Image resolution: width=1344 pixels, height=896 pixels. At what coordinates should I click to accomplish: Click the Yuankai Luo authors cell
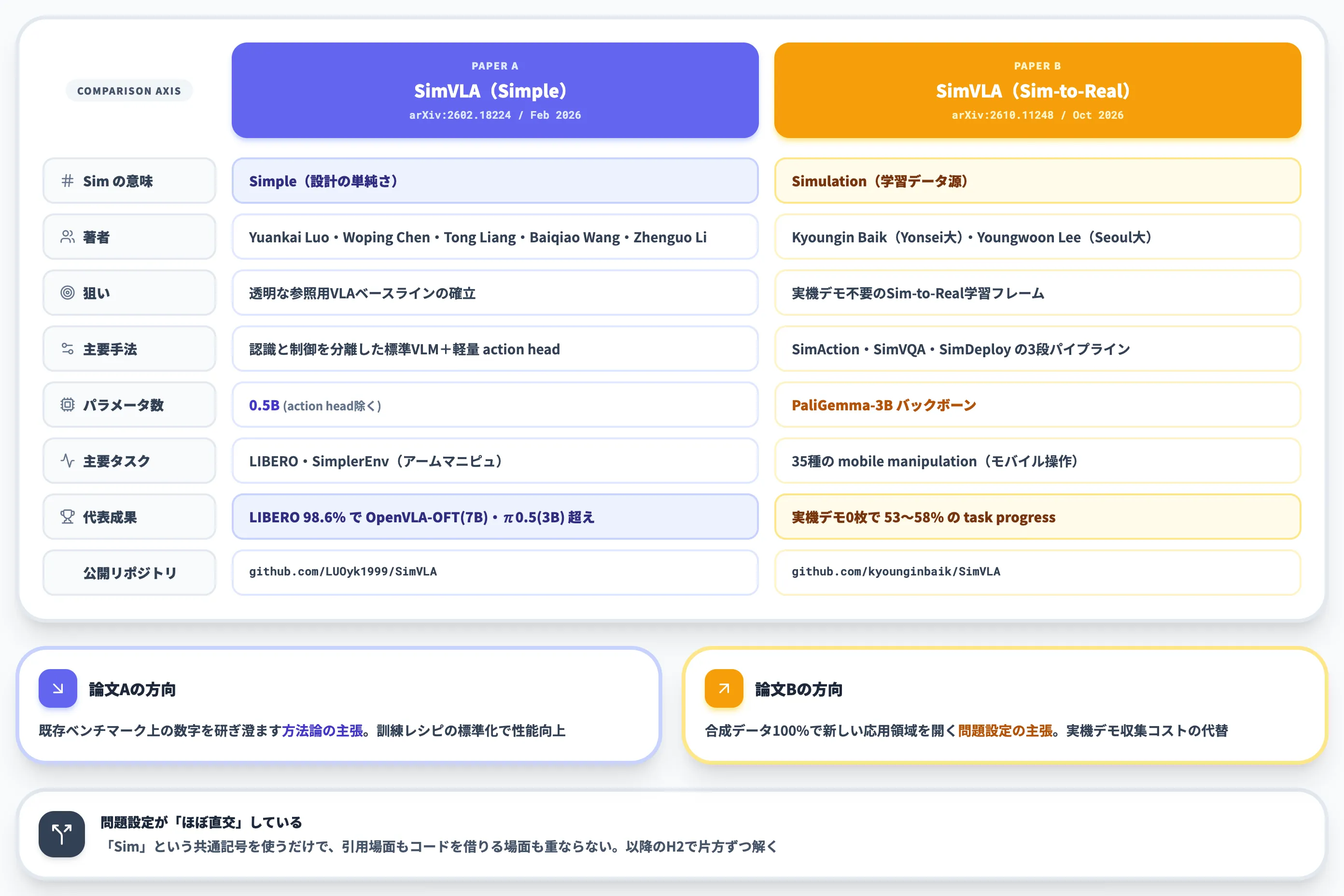(495, 237)
